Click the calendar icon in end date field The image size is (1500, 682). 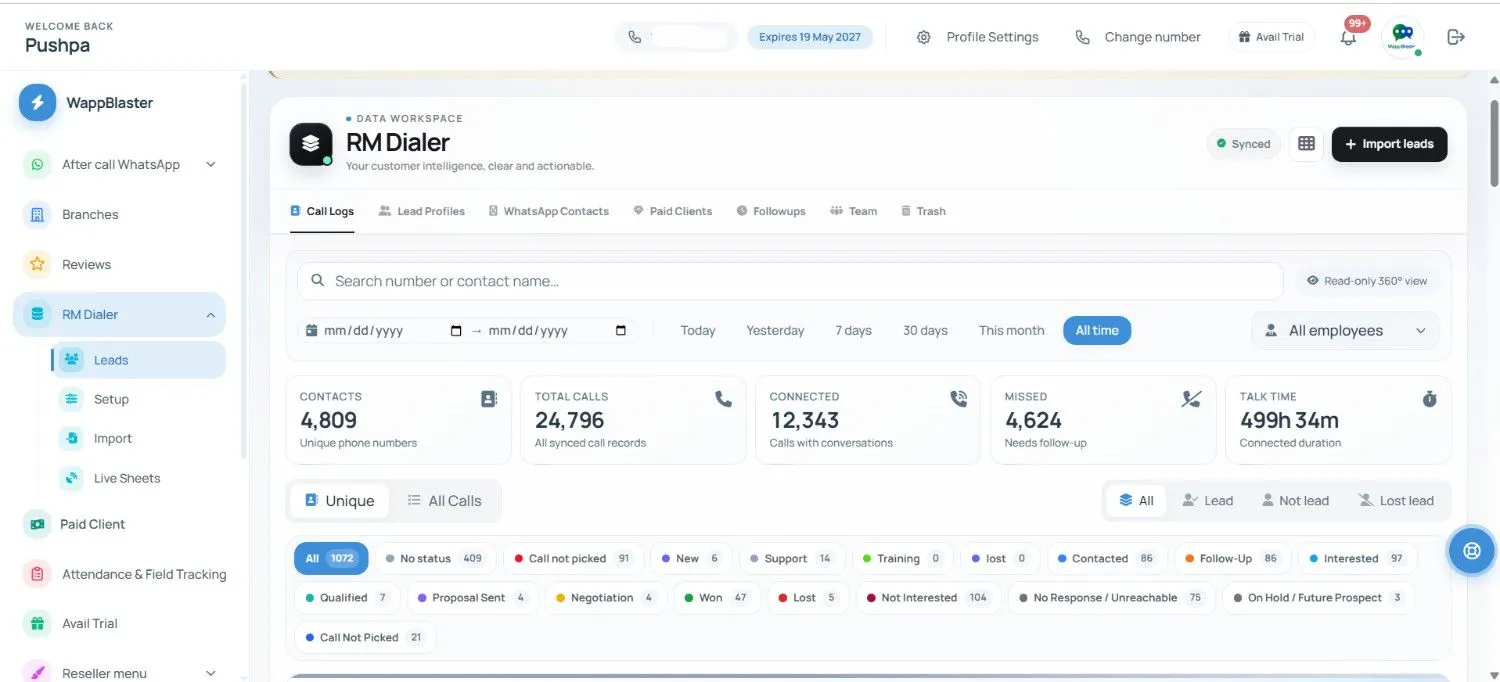click(x=621, y=331)
